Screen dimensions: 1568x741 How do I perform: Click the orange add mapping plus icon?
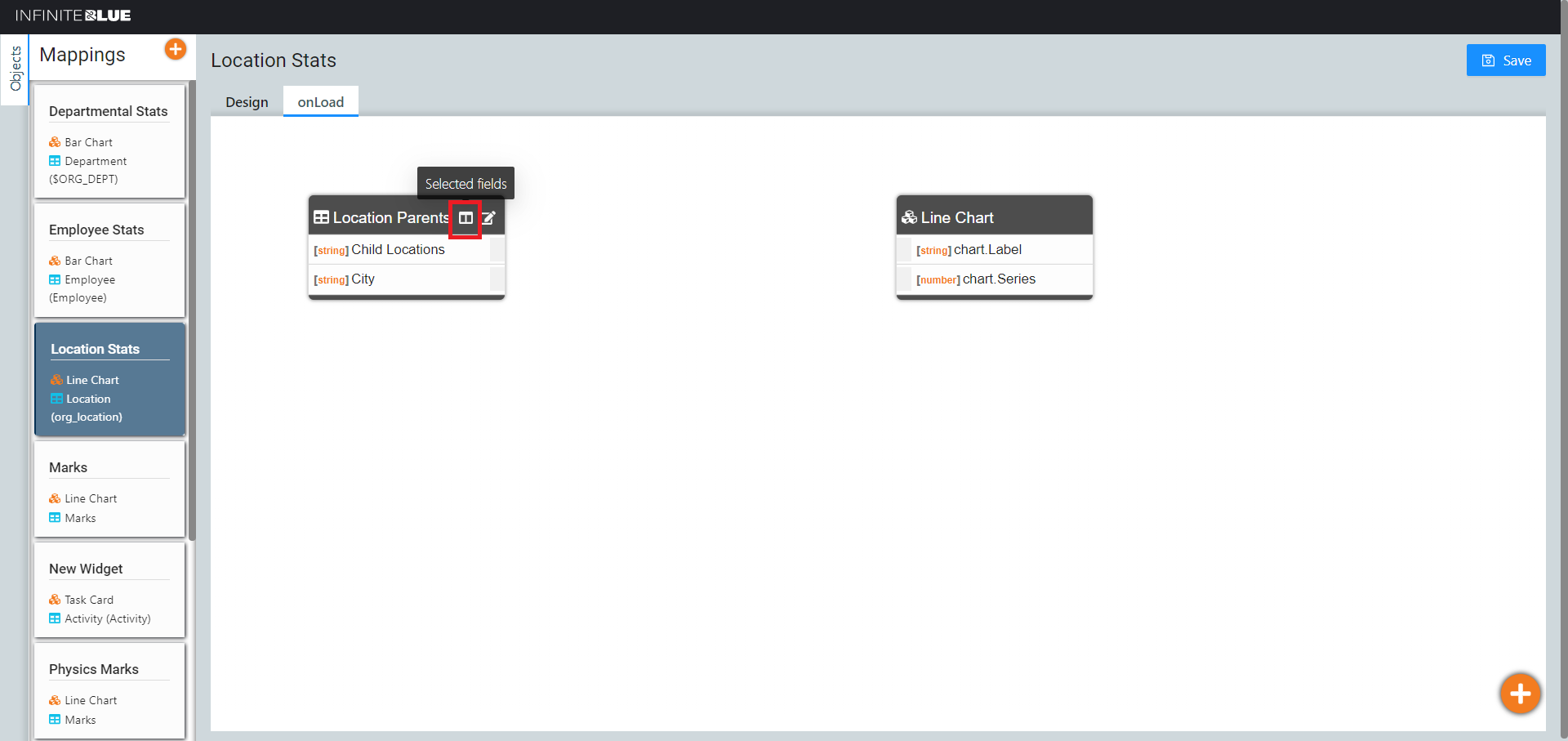click(x=176, y=49)
